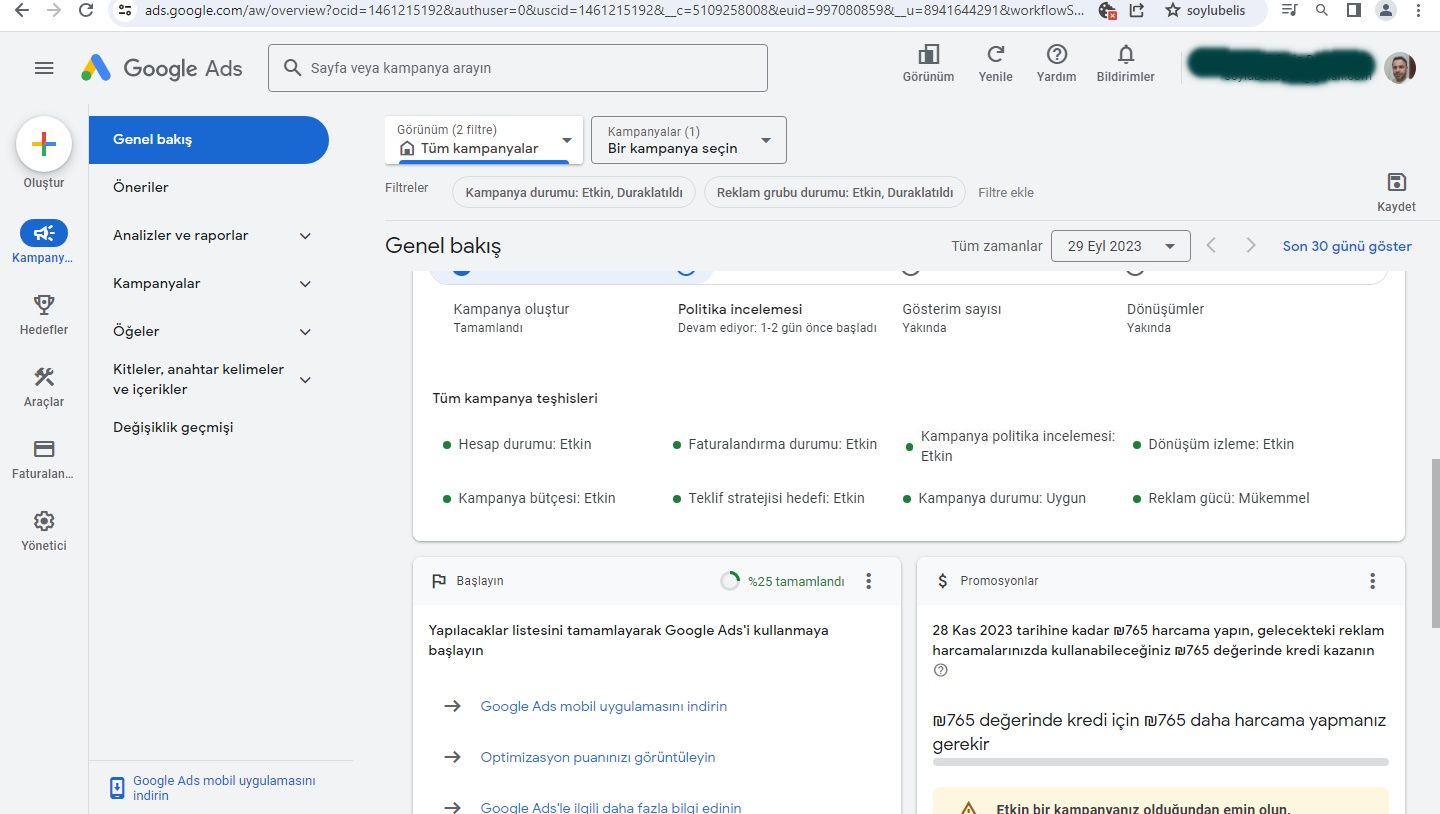Click the Kaydet save icon
The image size is (1440, 814).
coord(1397,182)
